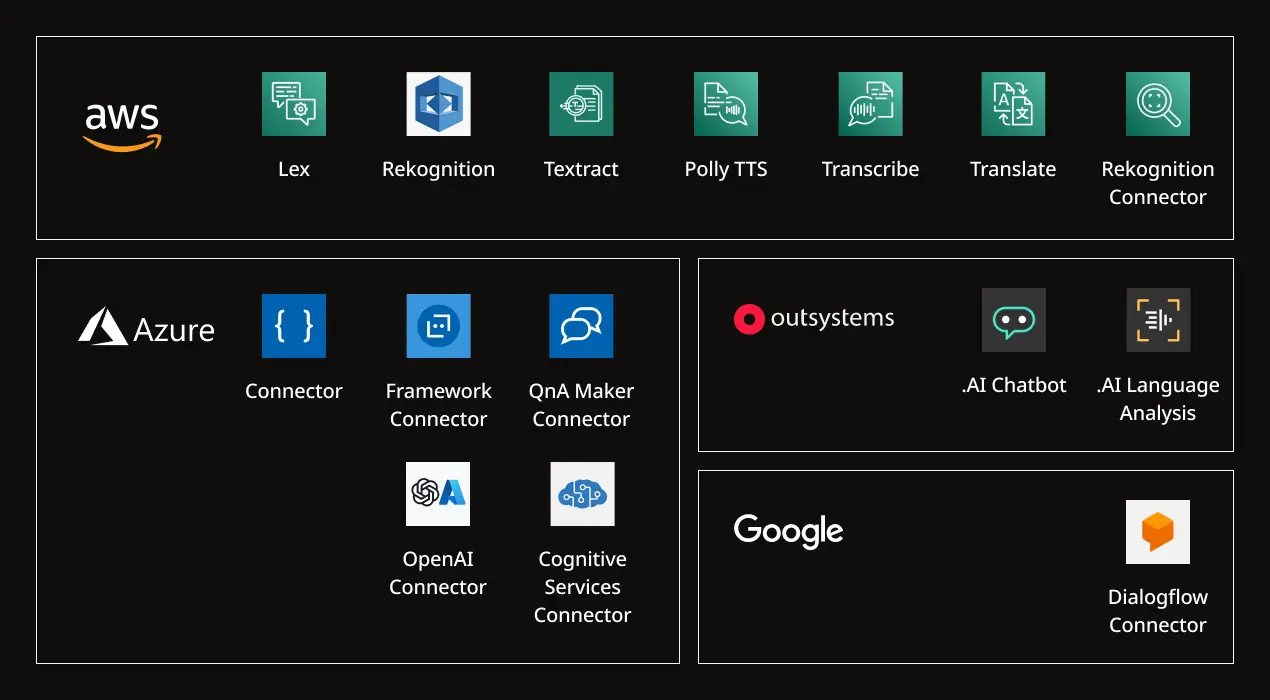
Task: Open the Textract icon
Action: [x=581, y=103]
